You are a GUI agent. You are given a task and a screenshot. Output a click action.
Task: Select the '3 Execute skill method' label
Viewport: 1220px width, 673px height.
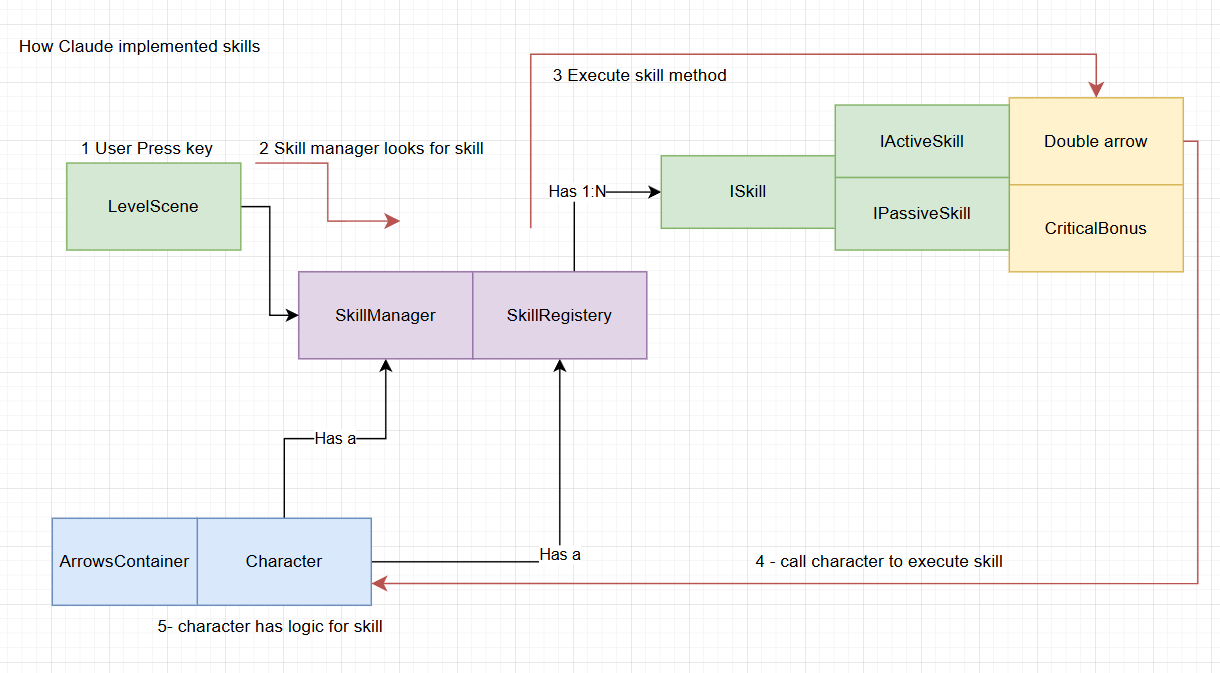tap(639, 75)
